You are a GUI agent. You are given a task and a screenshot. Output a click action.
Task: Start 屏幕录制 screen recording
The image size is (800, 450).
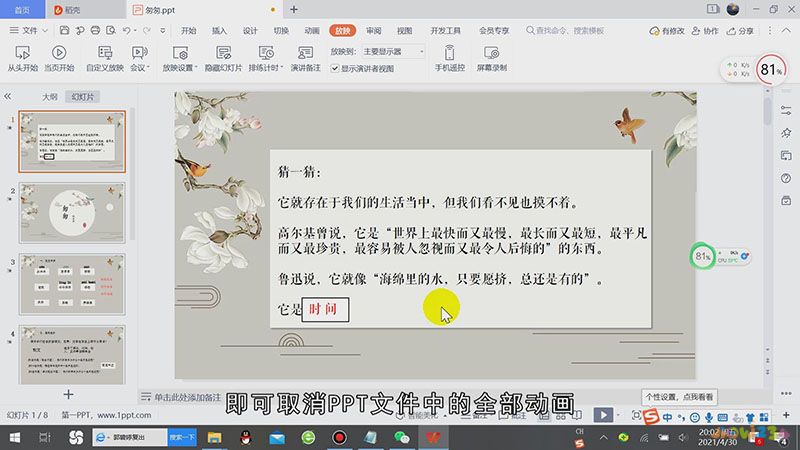click(491, 58)
